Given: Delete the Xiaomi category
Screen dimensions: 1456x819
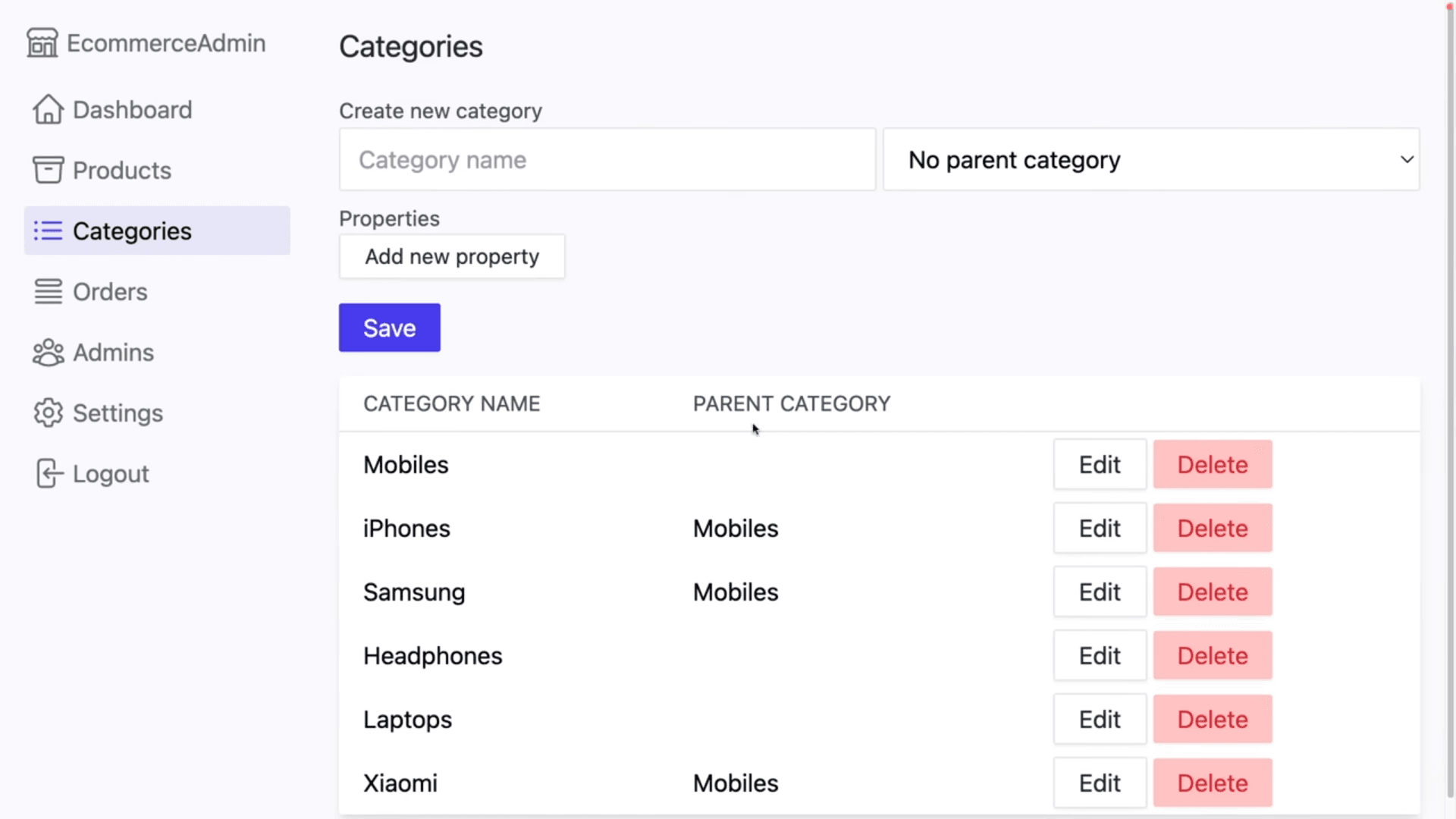Looking at the screenshot, I should click(1212, 783).
